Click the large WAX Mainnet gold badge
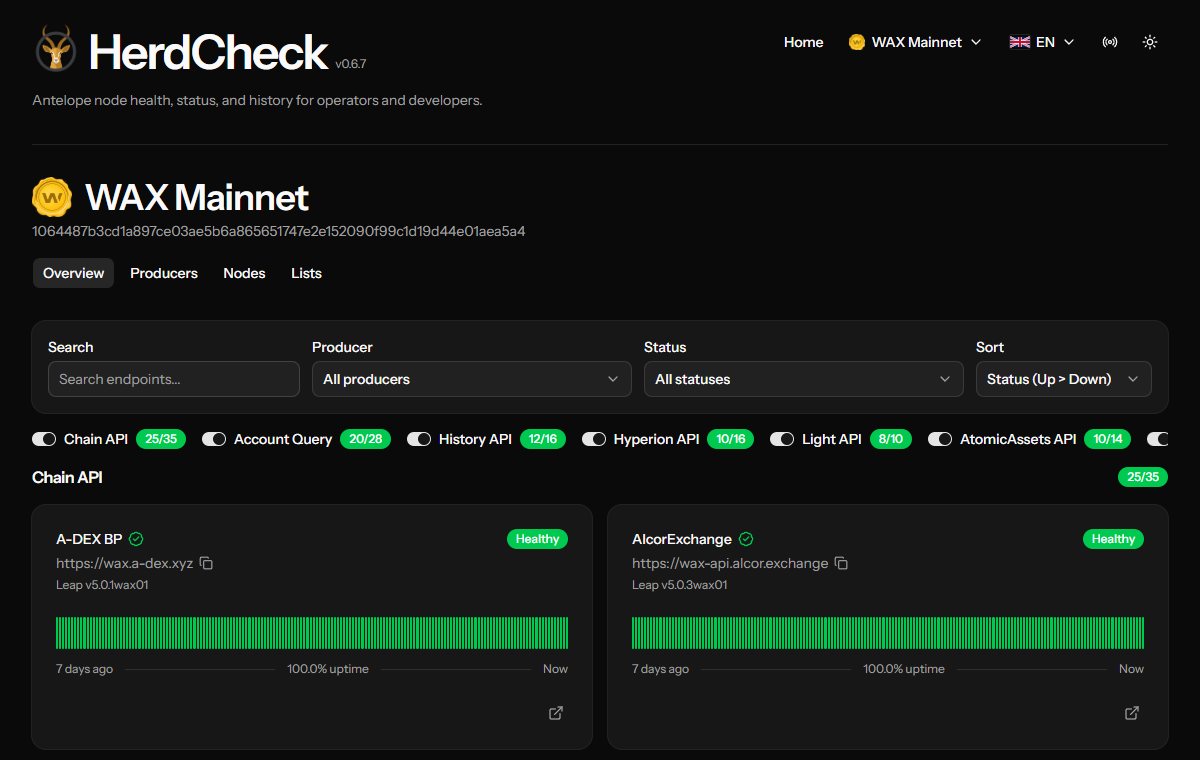This screenshot has height=760, width=1200. click(52, 197)
